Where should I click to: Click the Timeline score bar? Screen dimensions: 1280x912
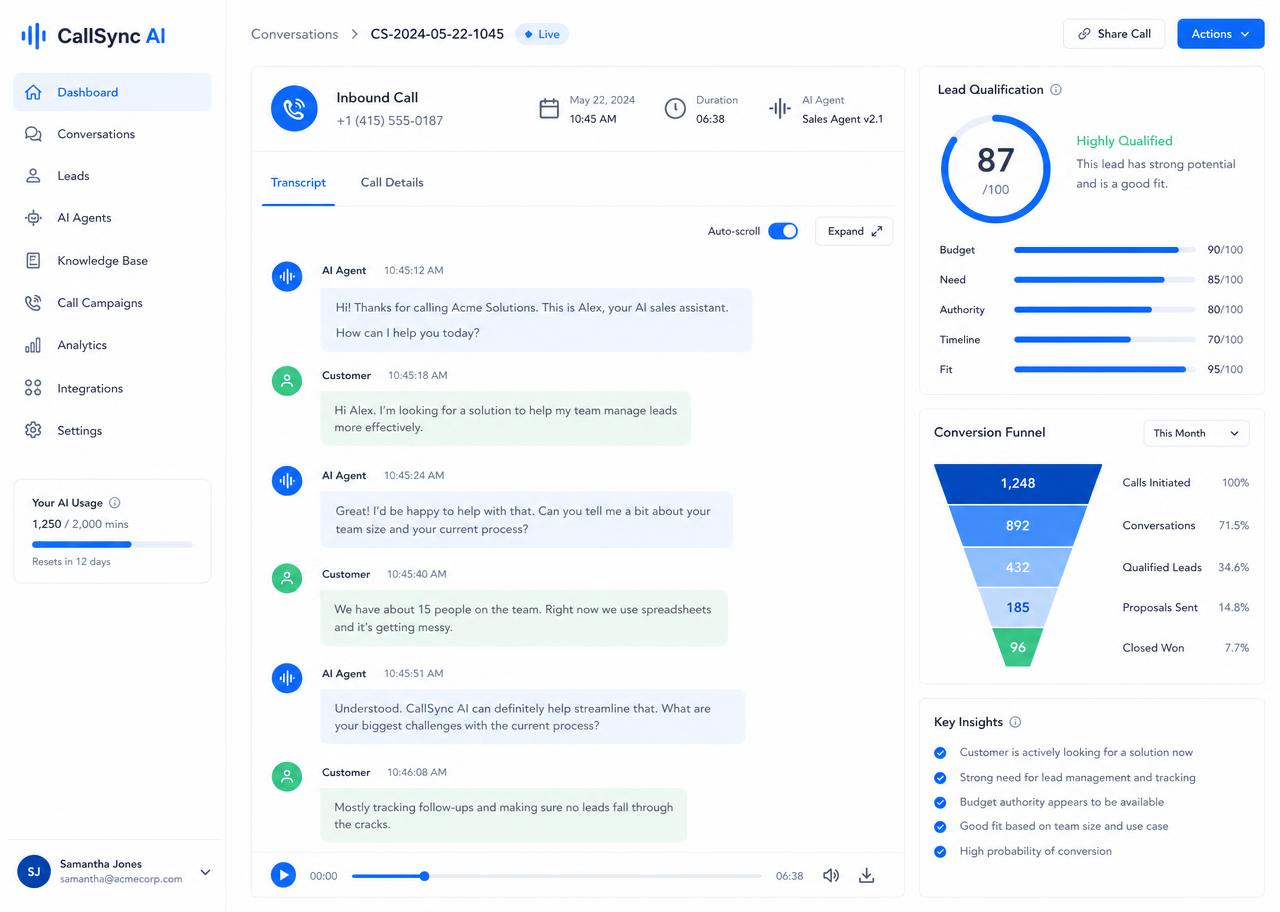(x=1104, y=340)
